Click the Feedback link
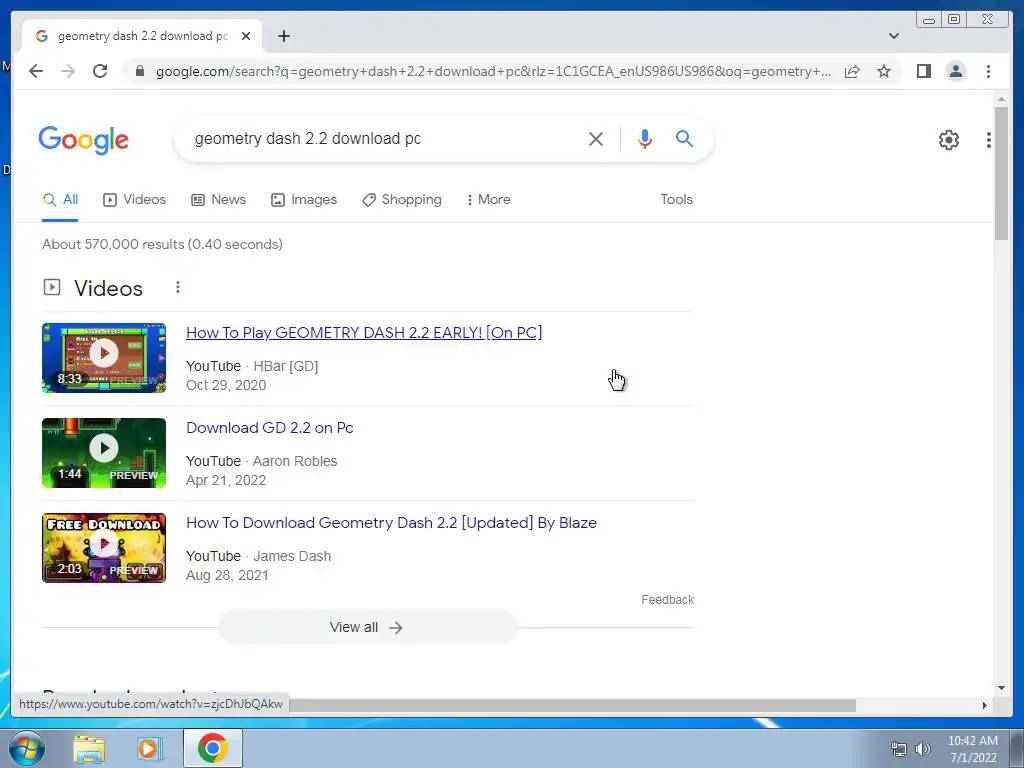The image size is (1024, 768). pos(667,600)
